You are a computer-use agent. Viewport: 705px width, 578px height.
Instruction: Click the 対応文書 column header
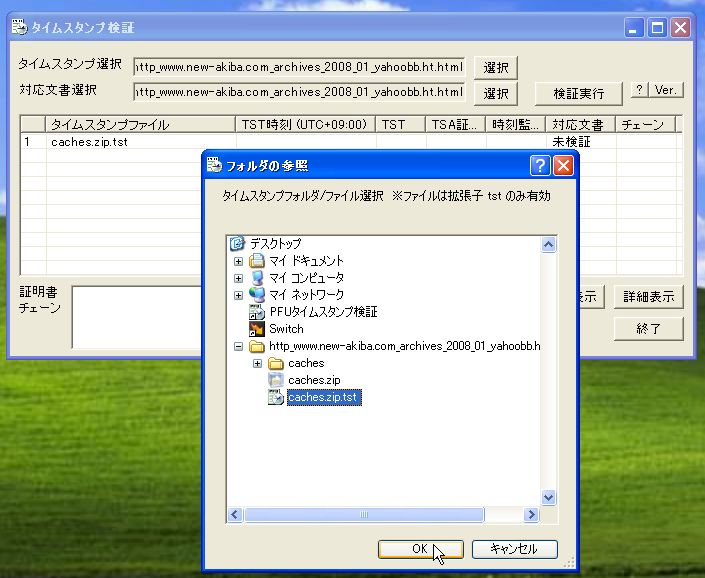click(580, 124)
